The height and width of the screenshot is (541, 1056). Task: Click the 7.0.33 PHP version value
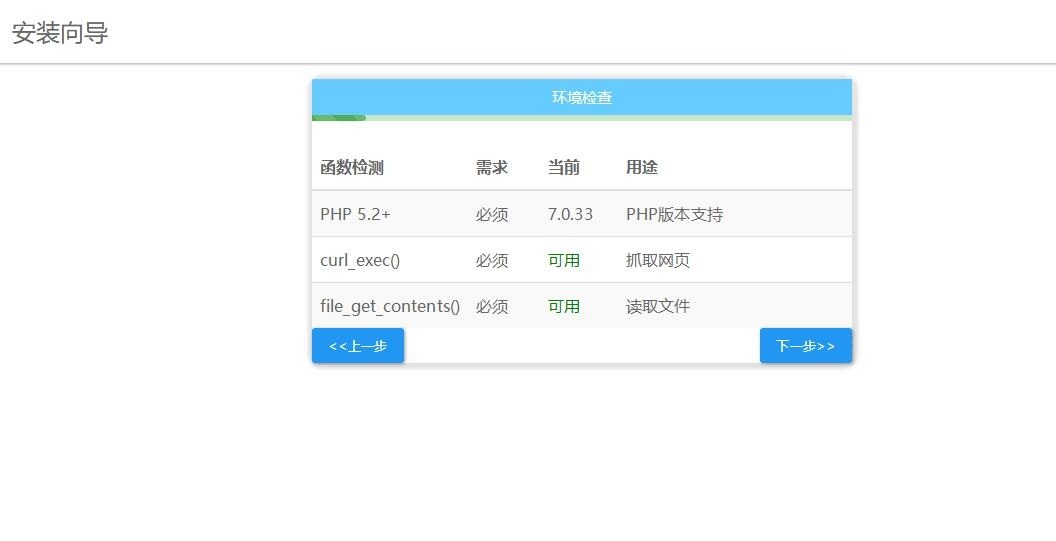tap(570, 214)
